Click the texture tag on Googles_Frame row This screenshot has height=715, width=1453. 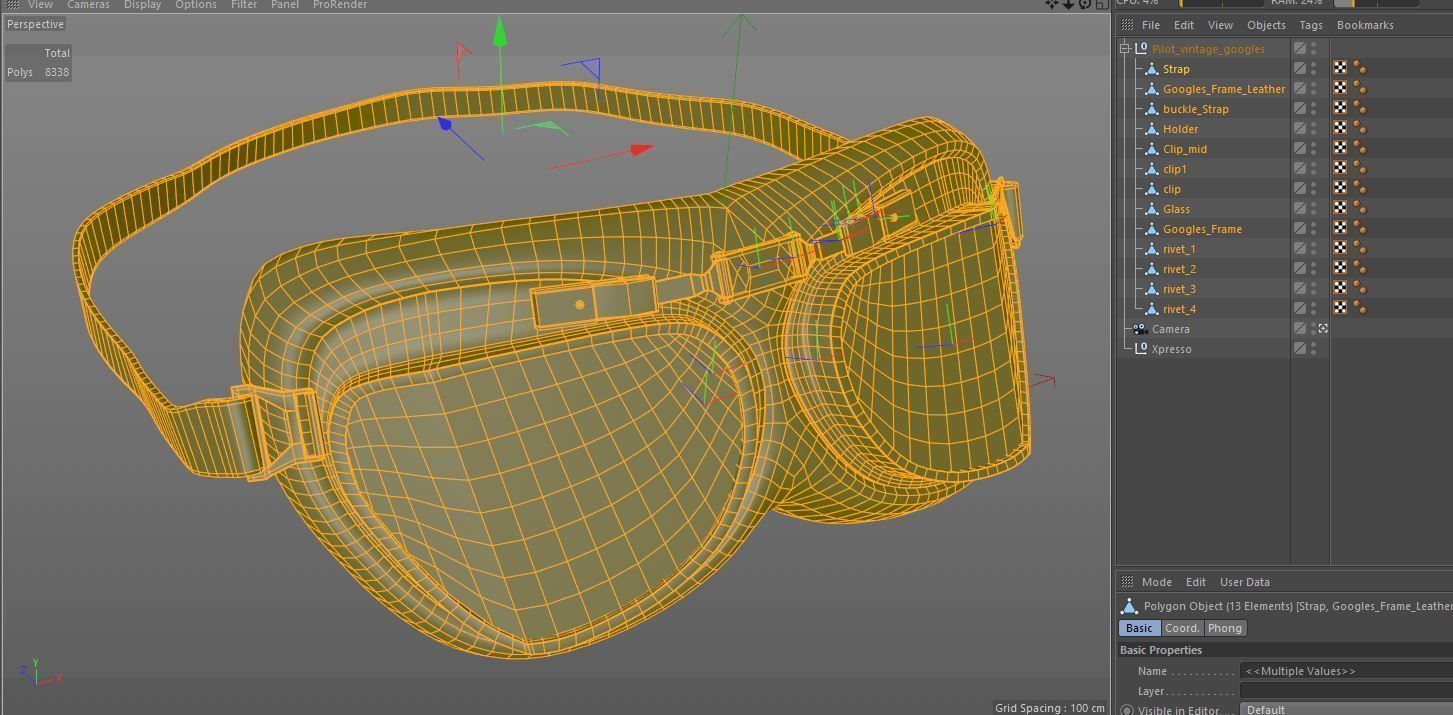pos(1340,228)
